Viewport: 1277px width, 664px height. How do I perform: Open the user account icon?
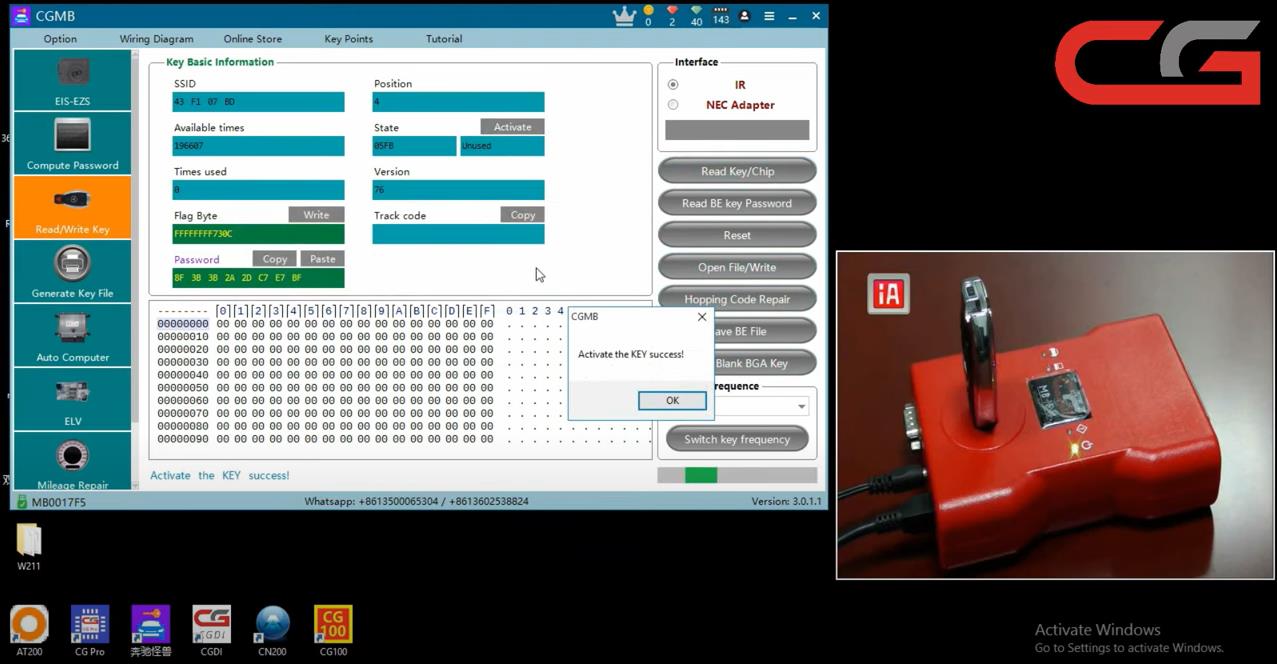tap(744, 16)
